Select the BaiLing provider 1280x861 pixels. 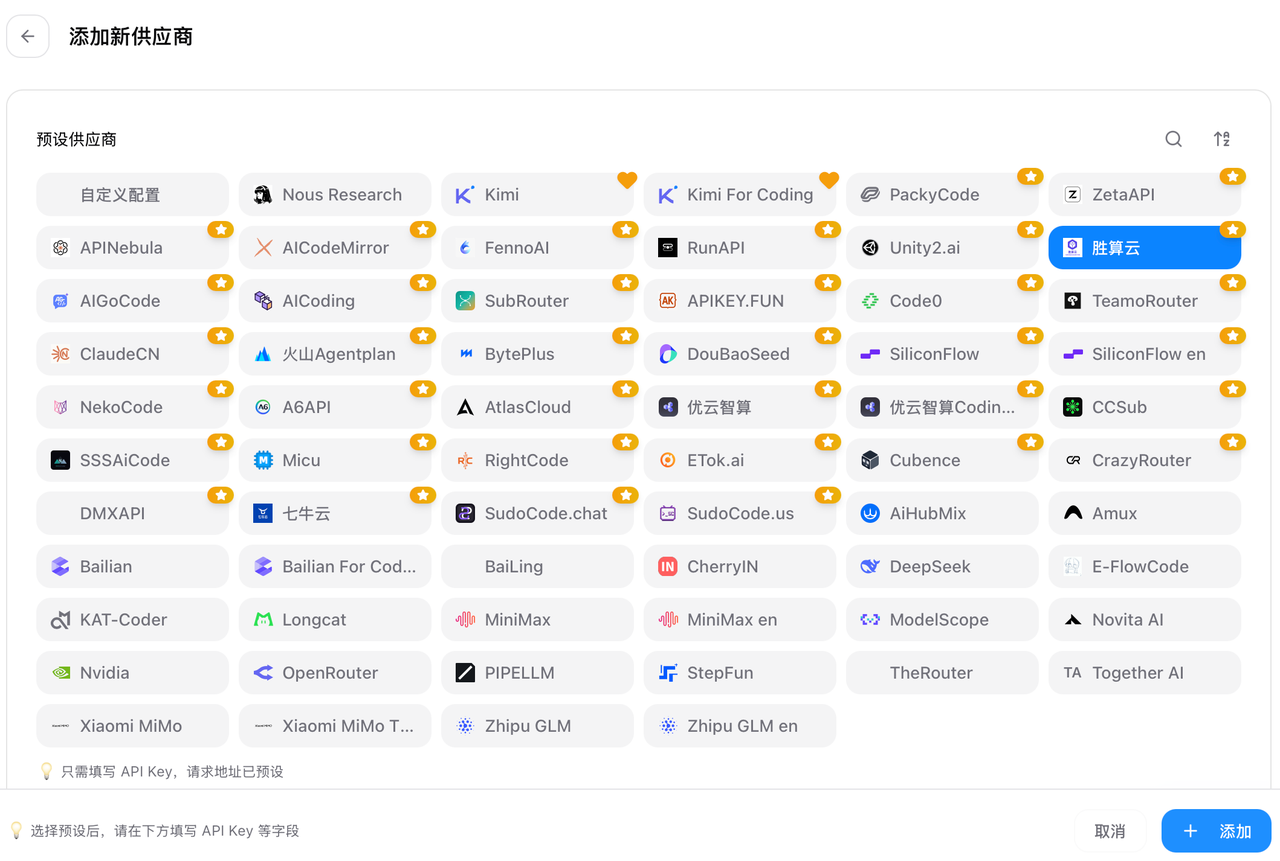[537, 567]
